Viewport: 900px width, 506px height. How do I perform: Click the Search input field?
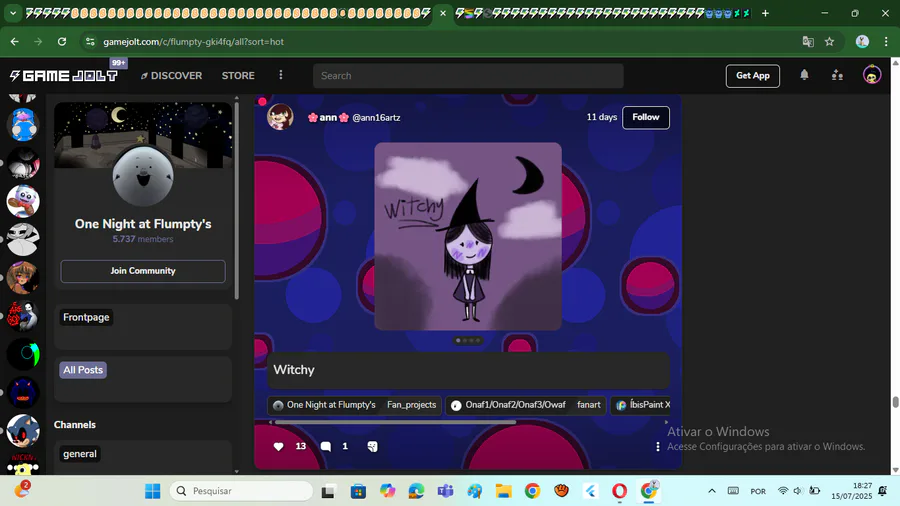pyautogui.click(x=468, y=76)
